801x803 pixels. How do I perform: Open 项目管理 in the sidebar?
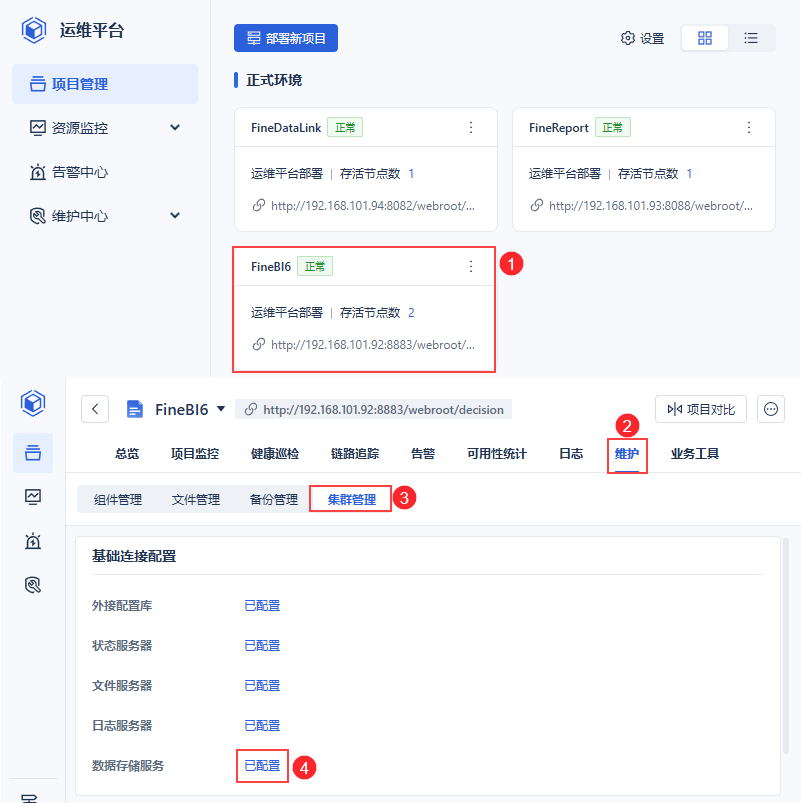tap(104, 84)
